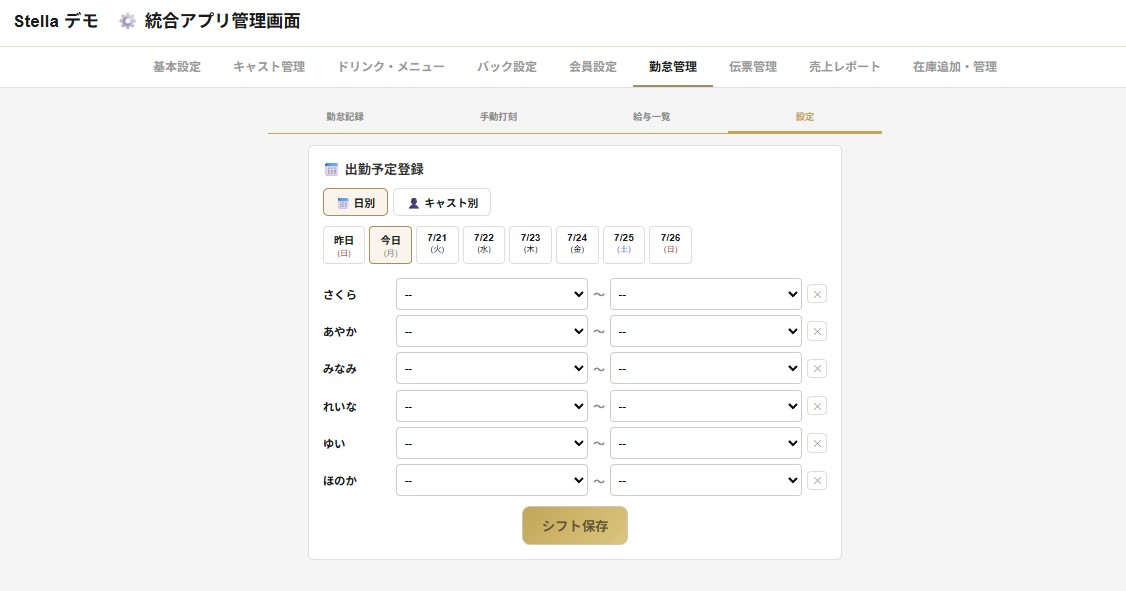Click the ゆい cast name label

coord(334,444)
